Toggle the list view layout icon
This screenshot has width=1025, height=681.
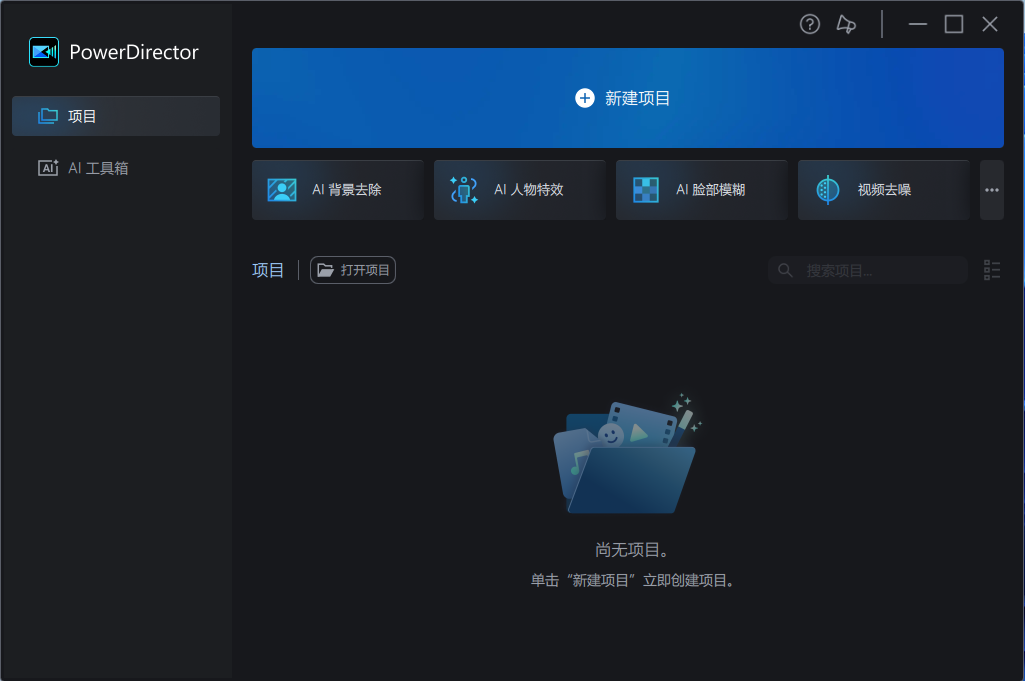992,270
